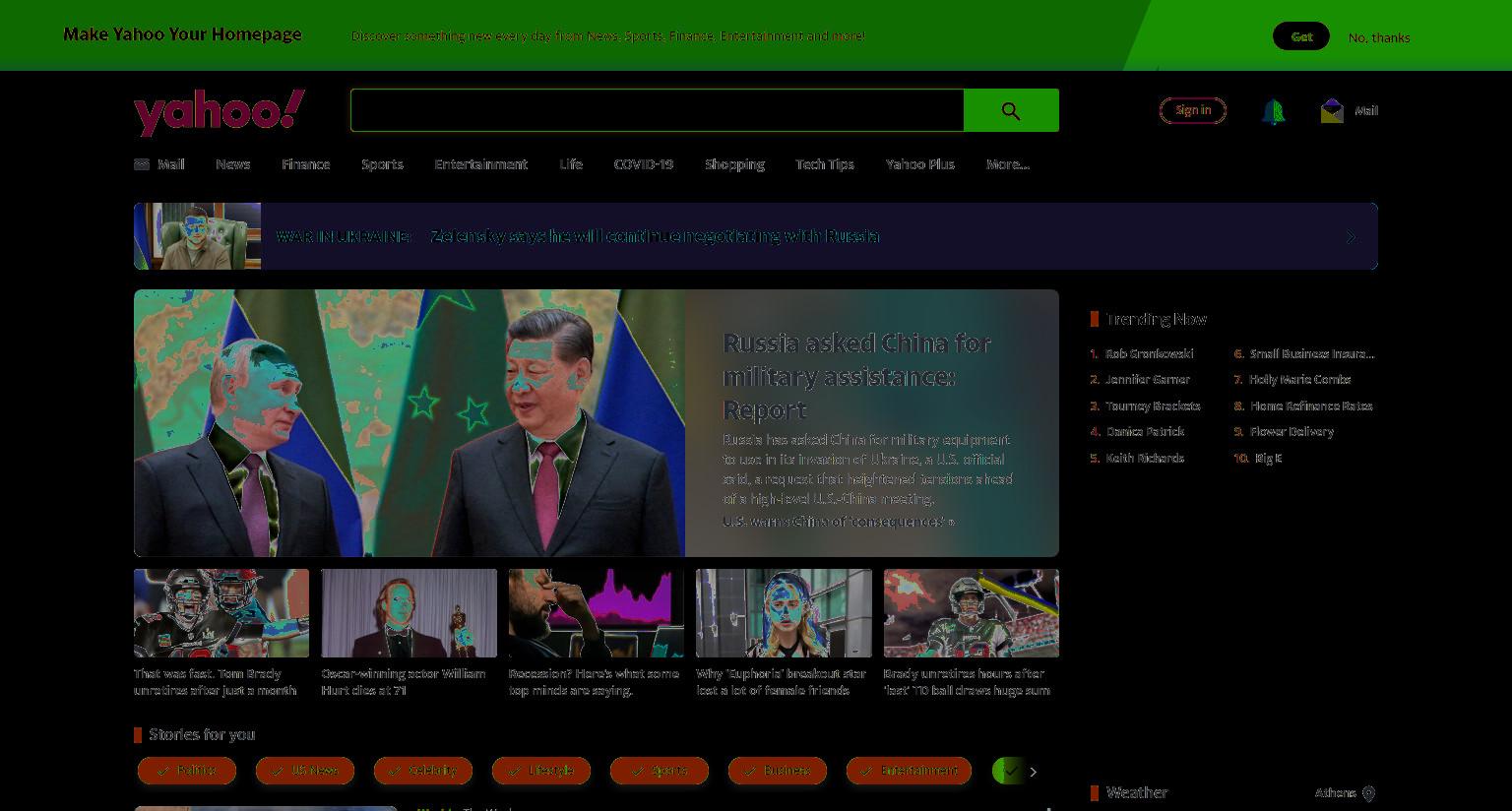1512x811 pixels.
Task: Open the Tom Brady unretires story thumbnail
Action: point(221,613)
